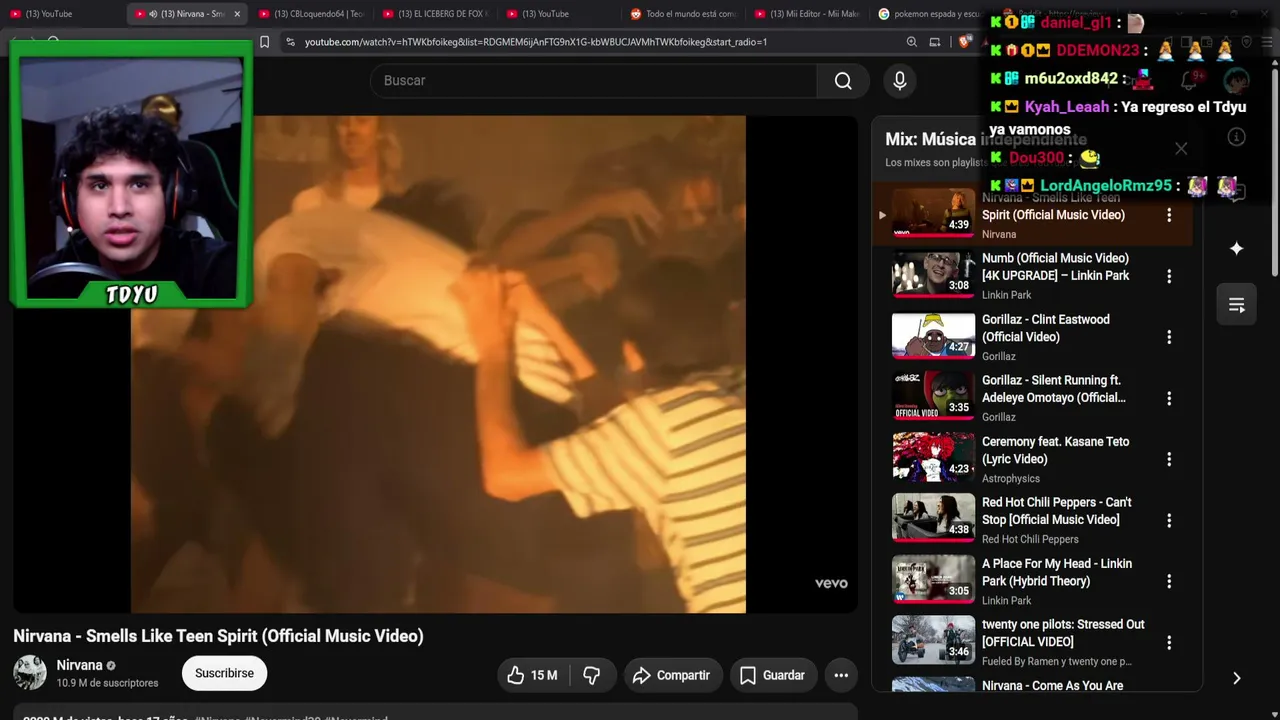Play Red Hot Chili Peppers Can't Stop thumbnail
The height and width of the screenshot is (720, 1280).
coord(933,519)
